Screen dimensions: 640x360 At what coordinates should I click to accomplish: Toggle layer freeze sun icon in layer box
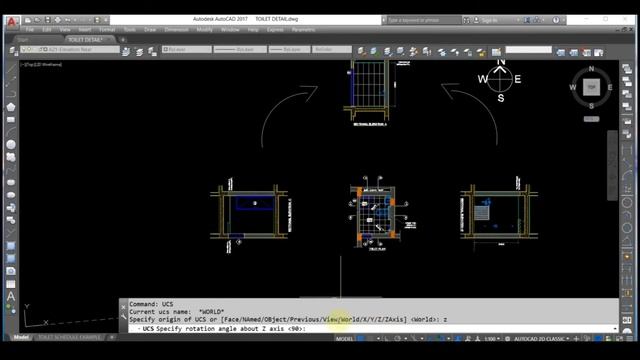[30, 49]
